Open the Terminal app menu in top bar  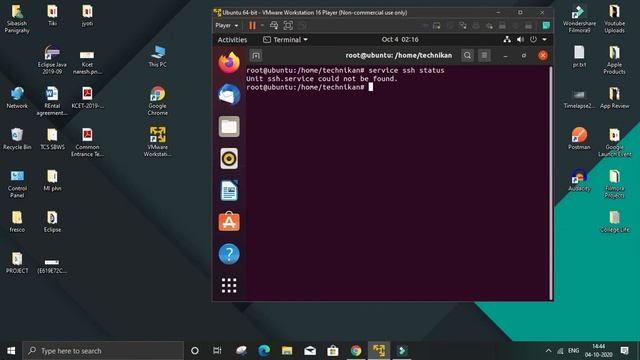click(x=285, y=40)
